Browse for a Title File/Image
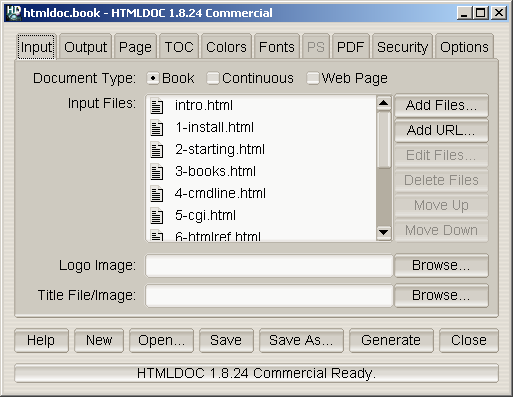Viewport: 513px width, 397px height. [x=441, y=295]
